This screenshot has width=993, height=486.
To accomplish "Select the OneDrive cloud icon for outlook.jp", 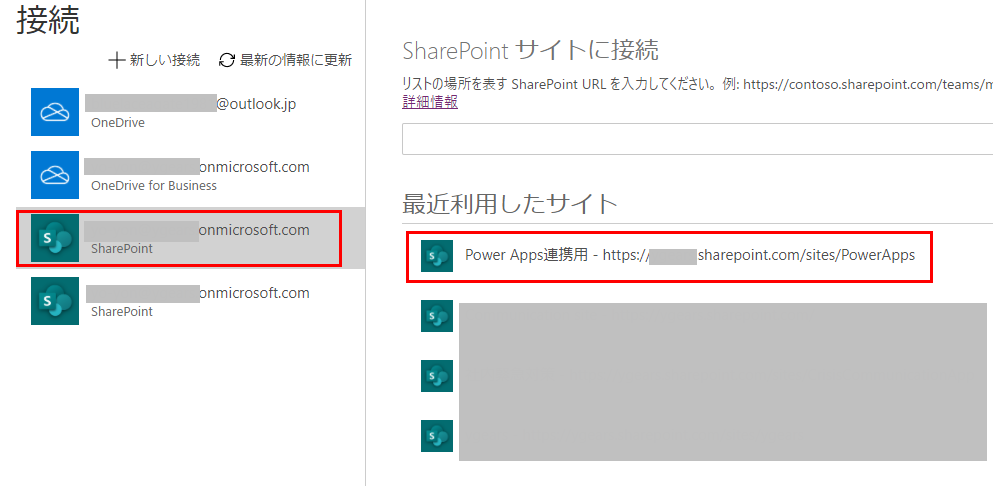I will 55,112.
